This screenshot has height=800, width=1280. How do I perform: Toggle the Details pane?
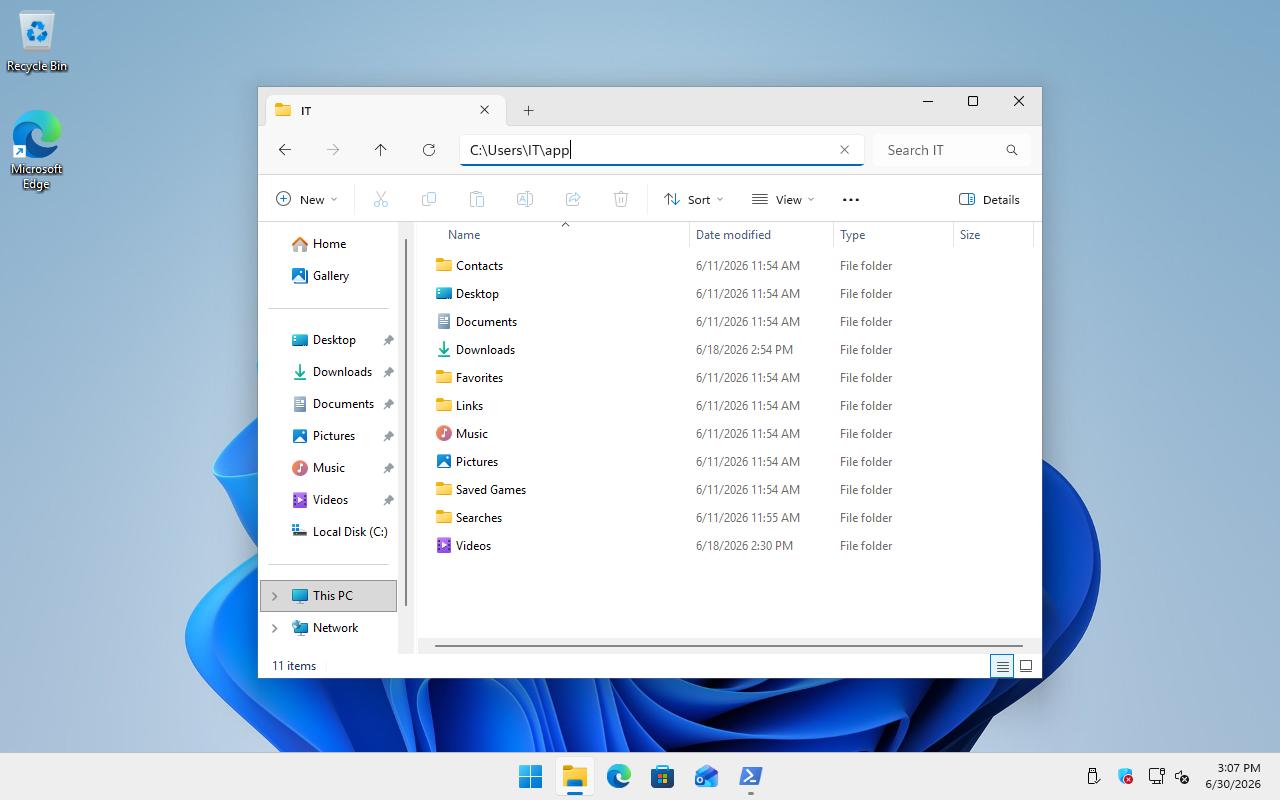pos(989,200)
